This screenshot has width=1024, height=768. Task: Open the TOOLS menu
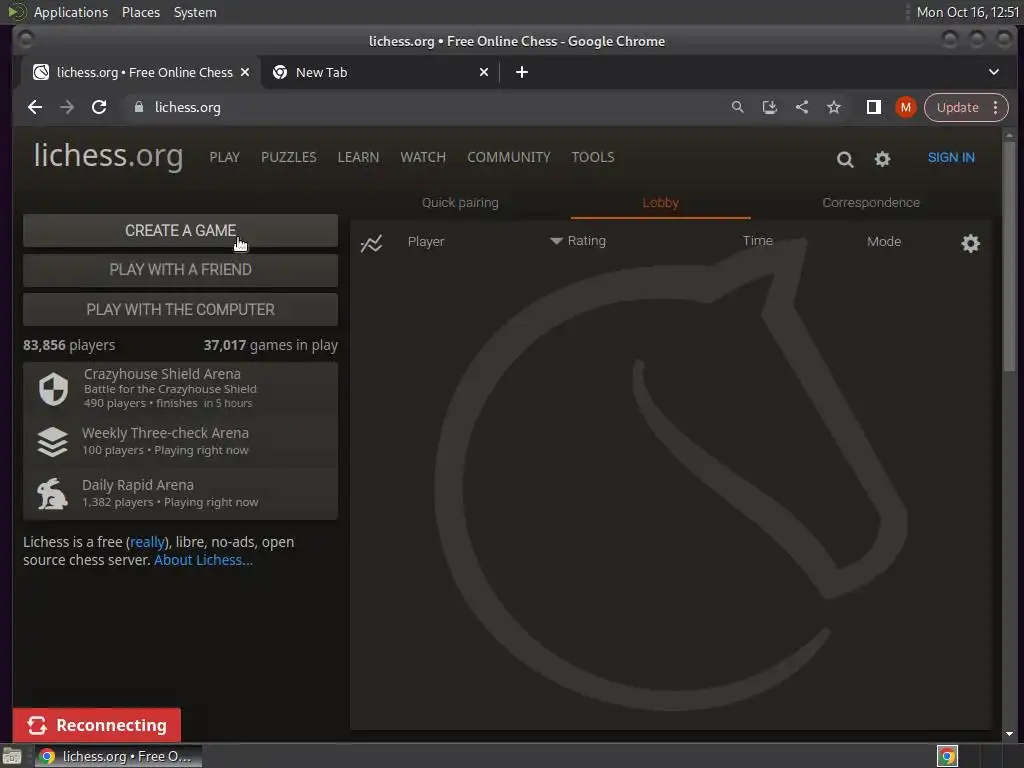tap(593, 157)
